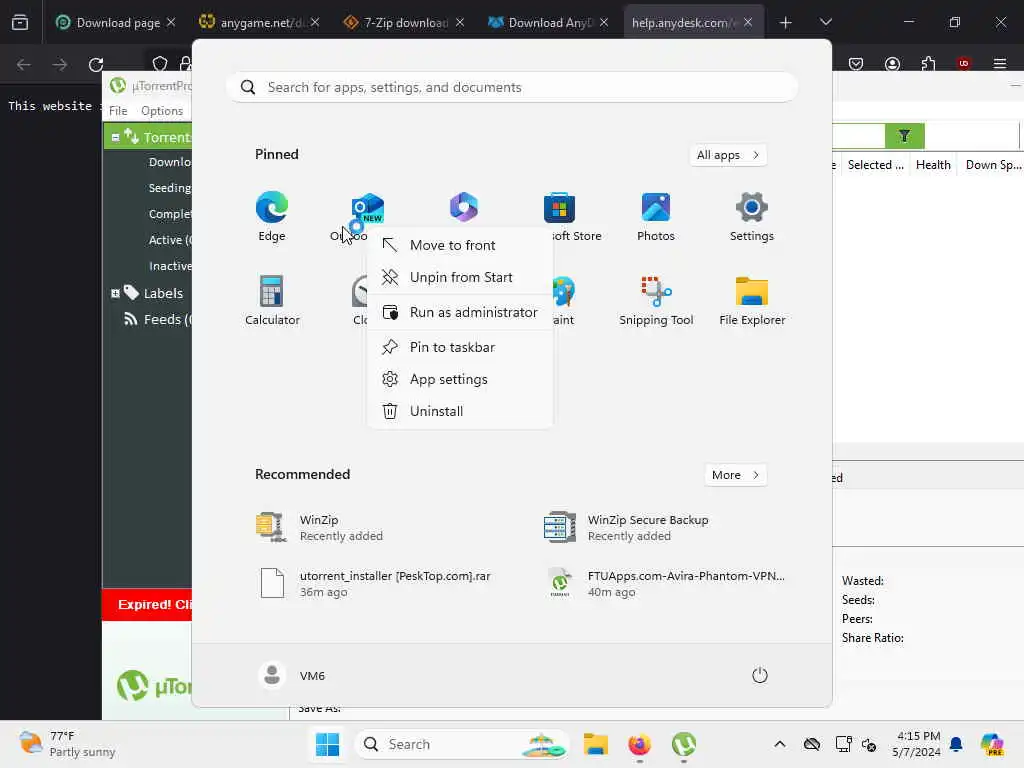The image size is (1024, 768).
Task: Choose Unpin from Start
Action: [x=460, y=277]
